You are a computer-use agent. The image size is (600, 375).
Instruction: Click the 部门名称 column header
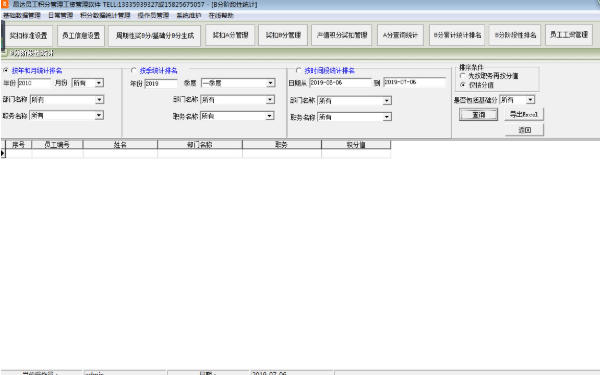pos(200,145)
